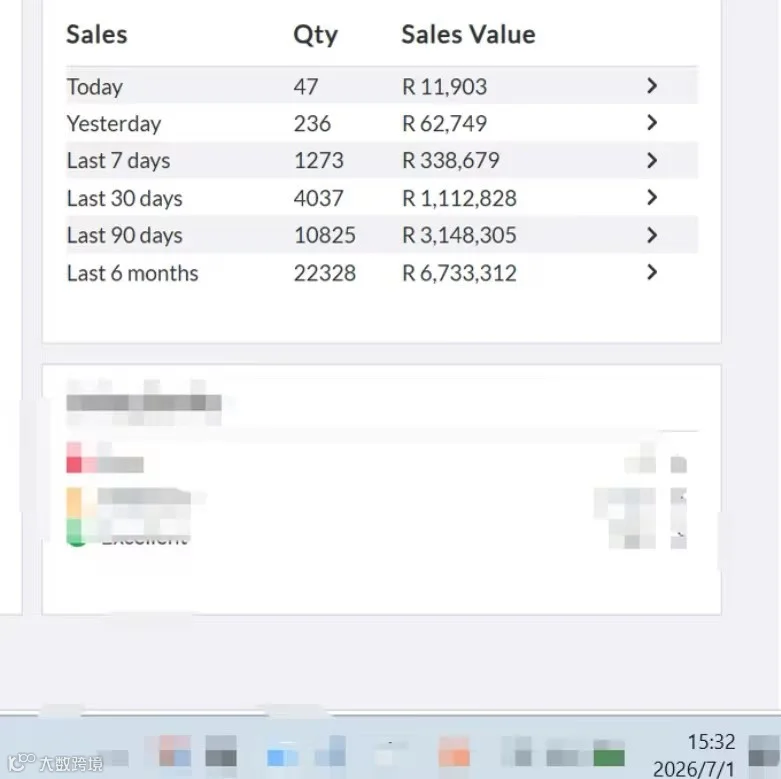781x779 pixels.
Task: Expand the Last 7 days row chevron
Action: coord(652,160)
